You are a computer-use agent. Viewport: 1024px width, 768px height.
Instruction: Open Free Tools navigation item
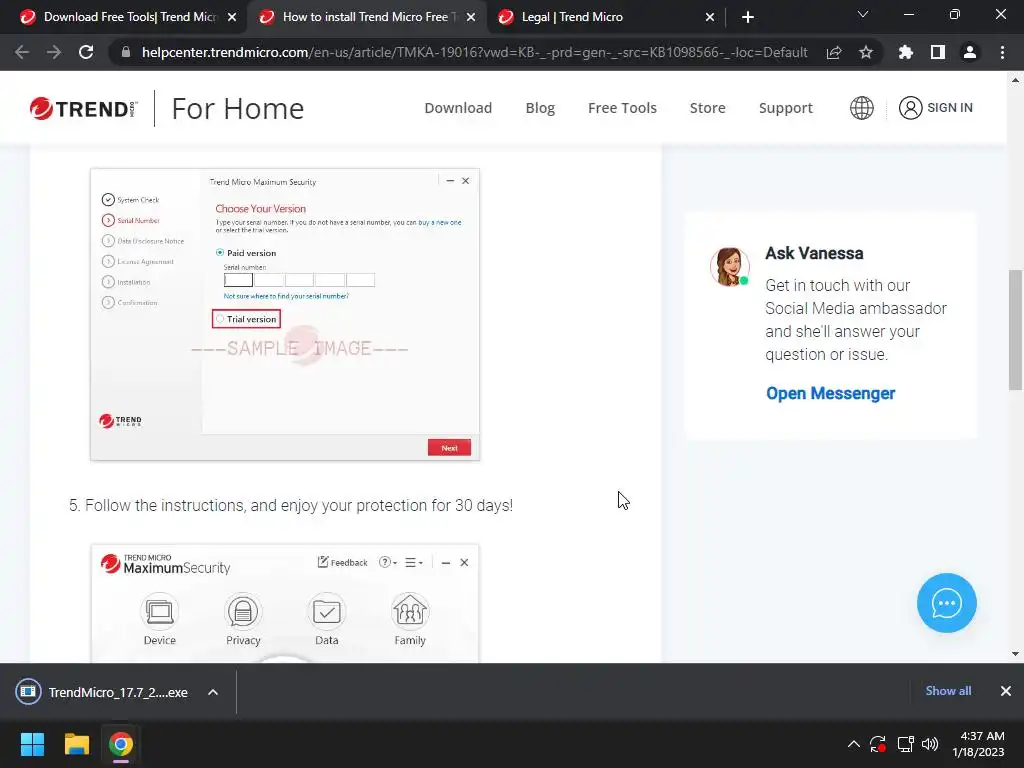pos(622,108)
